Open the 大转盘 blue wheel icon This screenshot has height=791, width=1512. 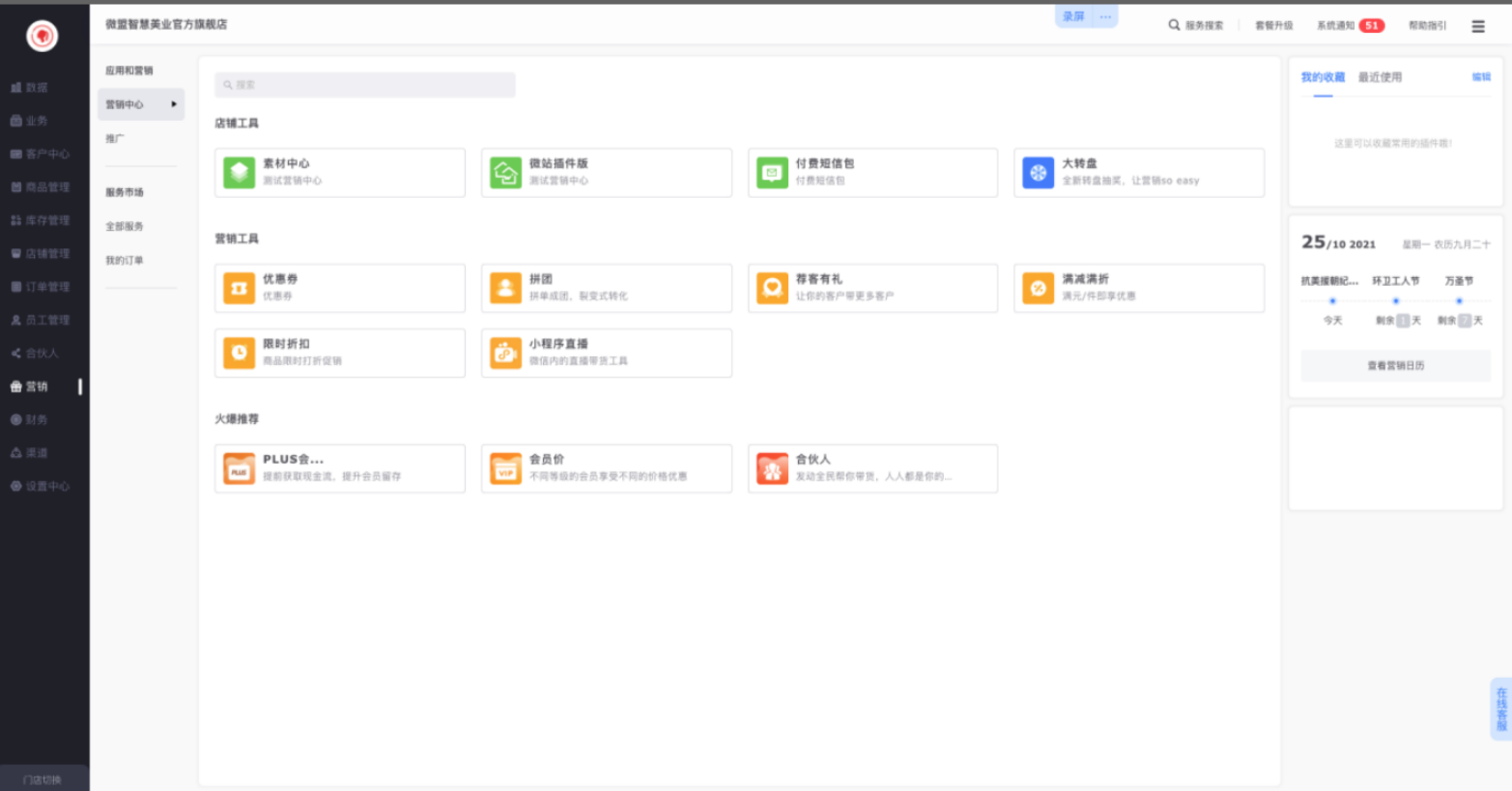point(1038,173)
